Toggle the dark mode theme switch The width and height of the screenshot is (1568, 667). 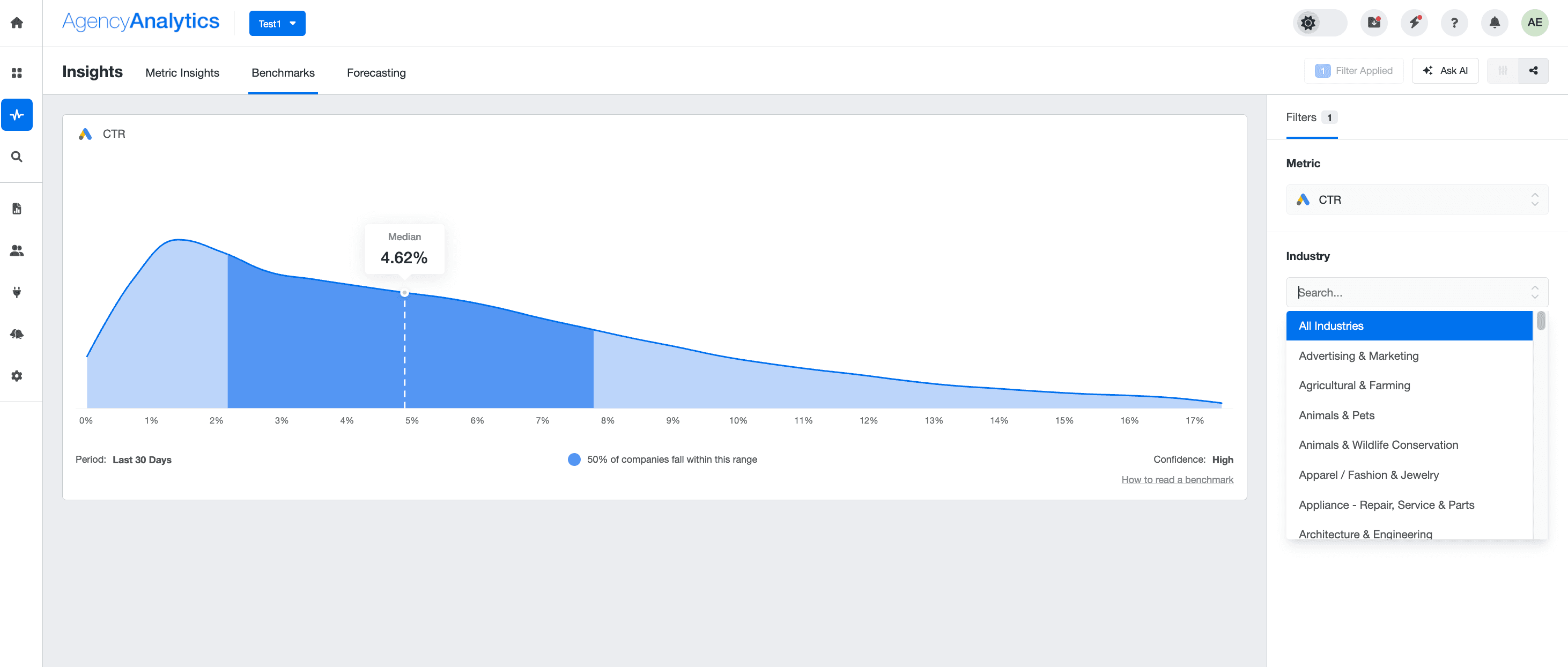1319,23
